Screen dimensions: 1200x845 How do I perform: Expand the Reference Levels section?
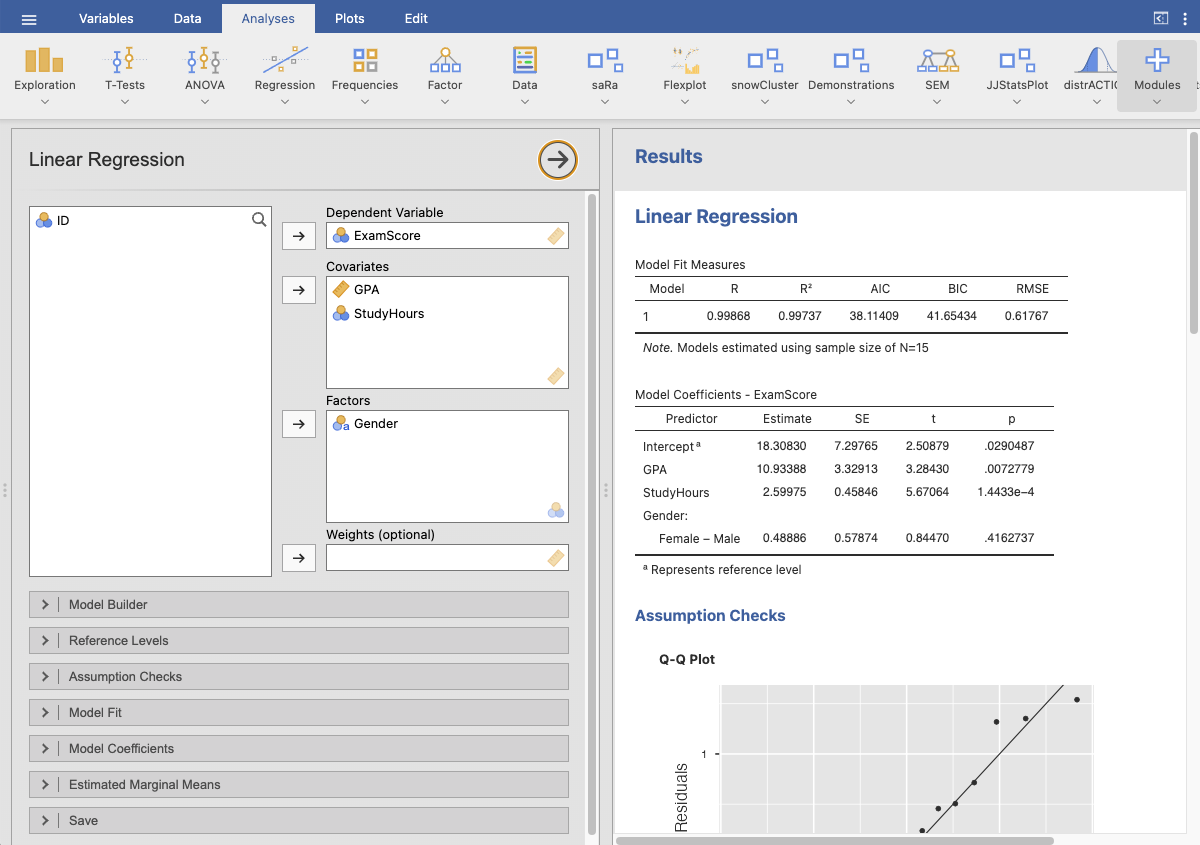point(299,641)
